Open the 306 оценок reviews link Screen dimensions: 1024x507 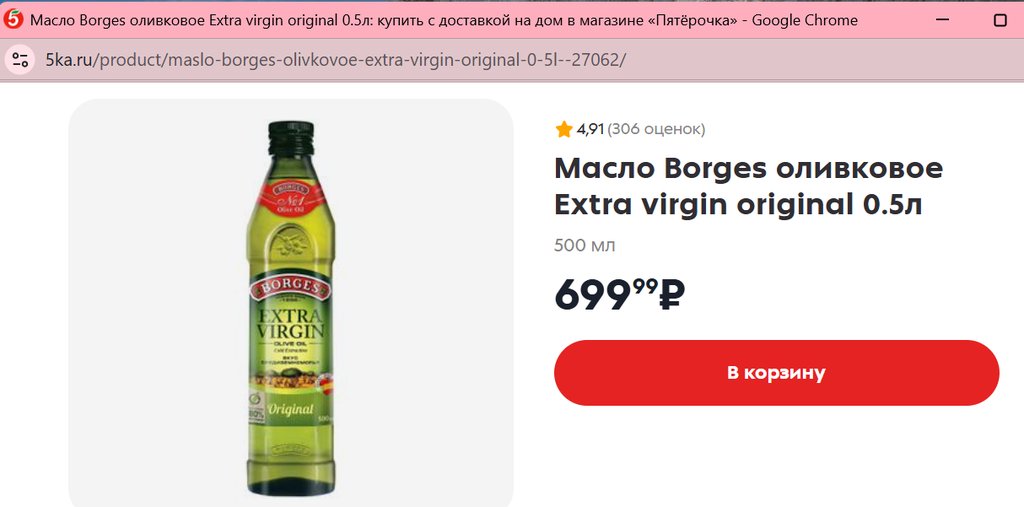coord(656,129)
